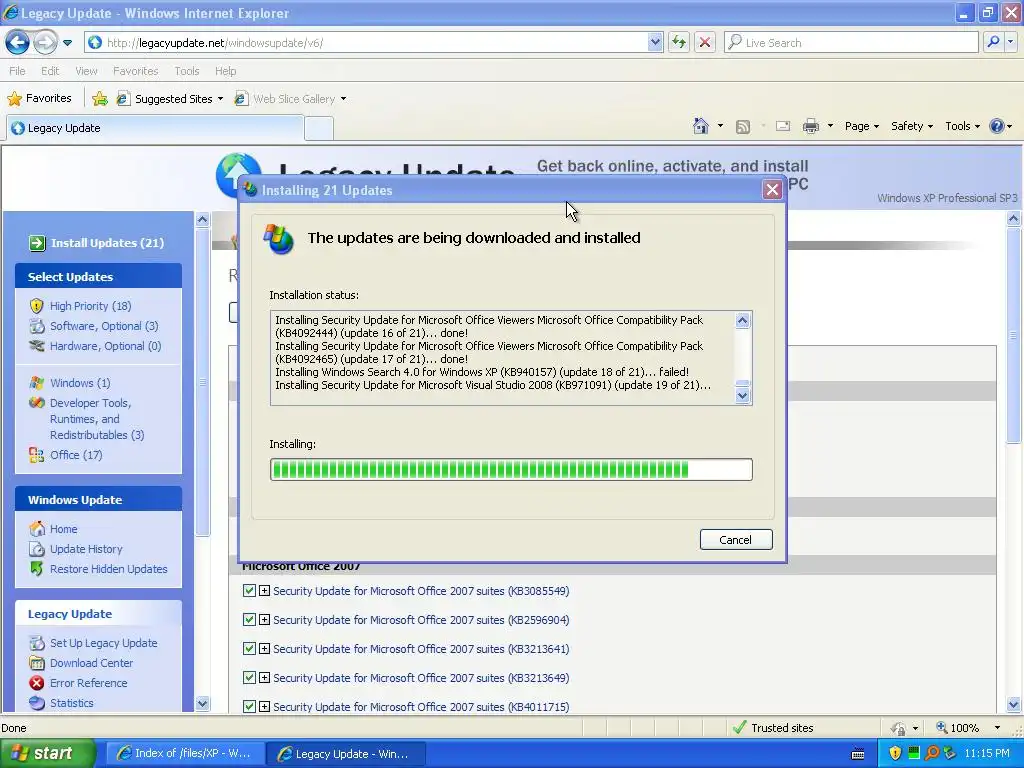Click the Read Mail icon
This screenshot has width=1024, height=768.
(783, 126)
